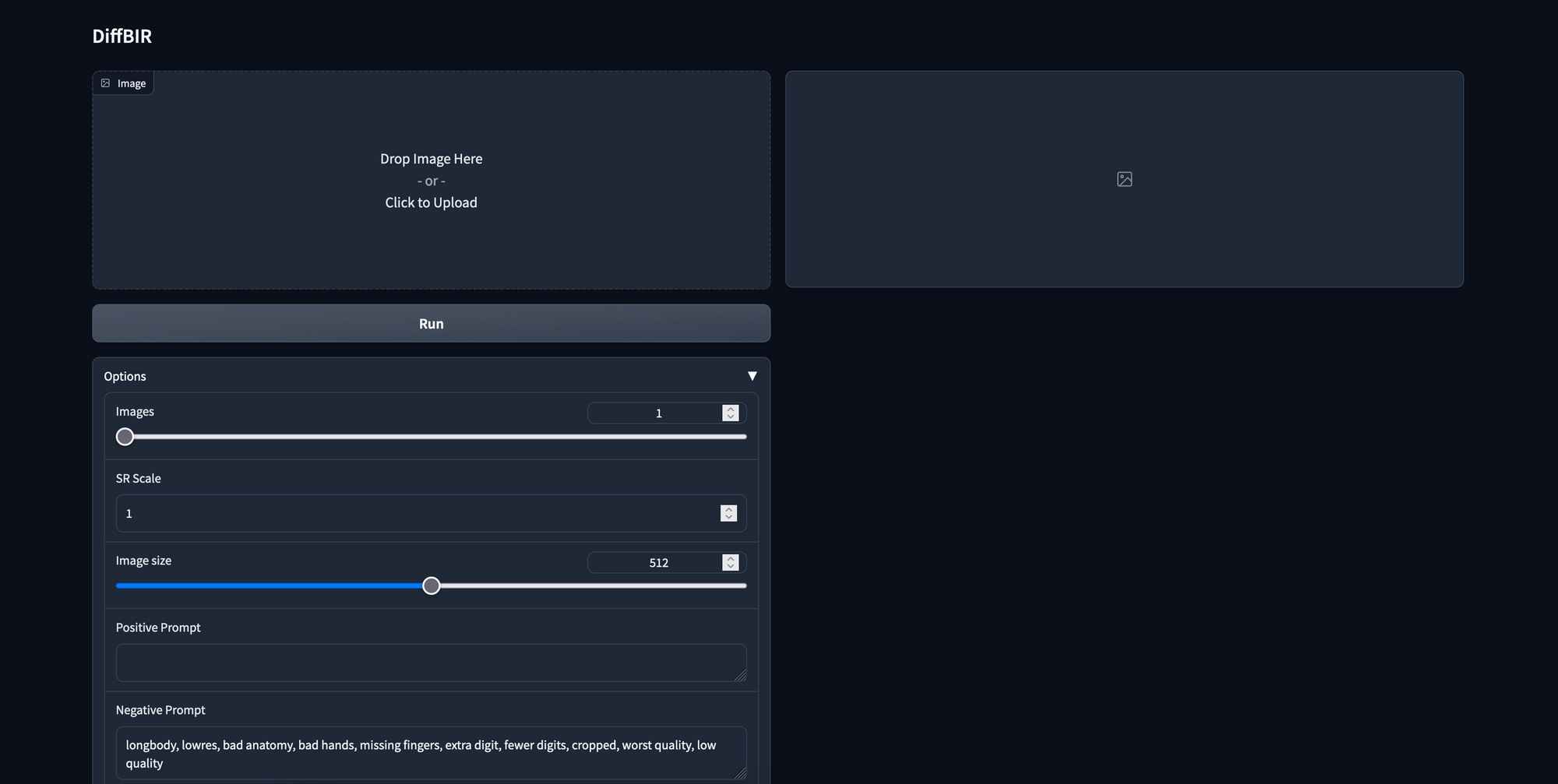
Task: Click the Positive Prompt resize handle
Action: click(x=740, y=675)
